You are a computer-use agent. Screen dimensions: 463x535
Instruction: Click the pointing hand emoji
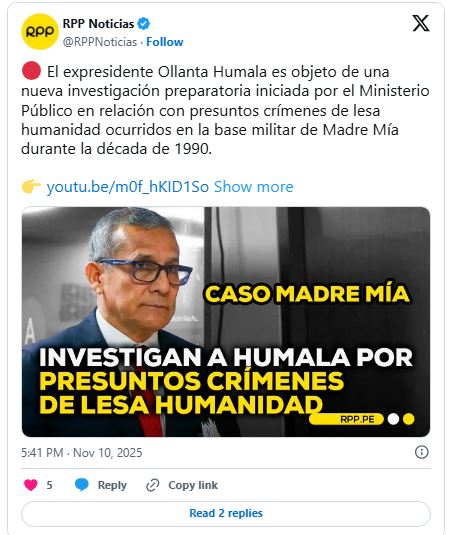(x=31, y=187)
